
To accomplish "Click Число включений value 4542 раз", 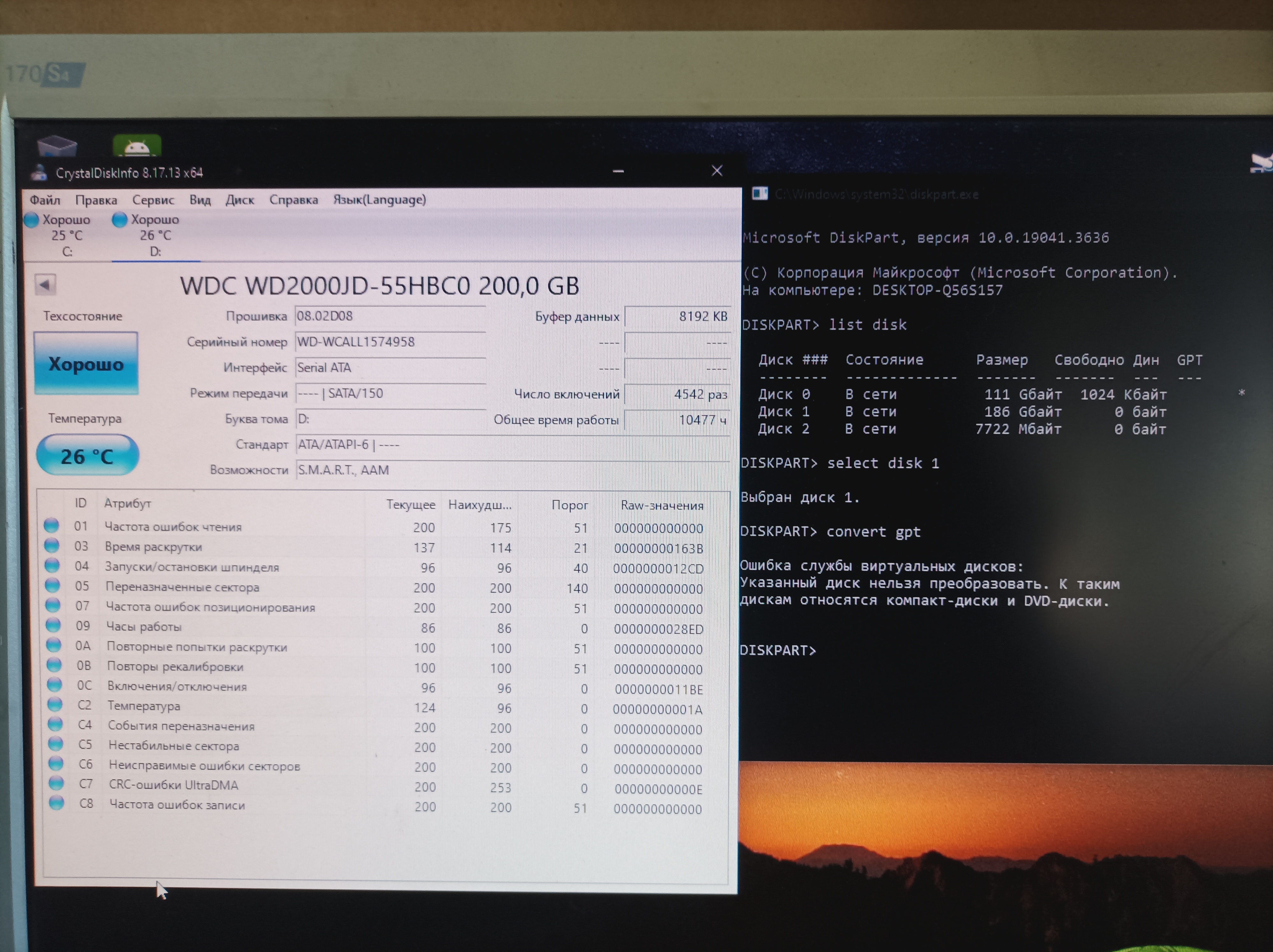I will 677,395.
